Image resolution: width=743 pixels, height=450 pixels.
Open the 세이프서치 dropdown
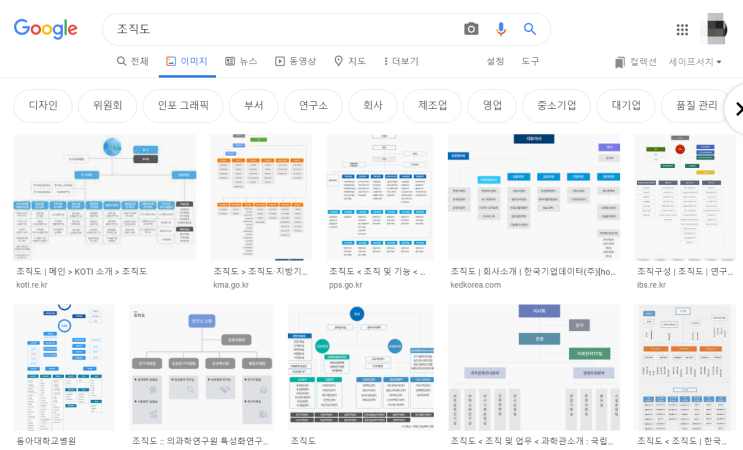click(x=695, y=62)
